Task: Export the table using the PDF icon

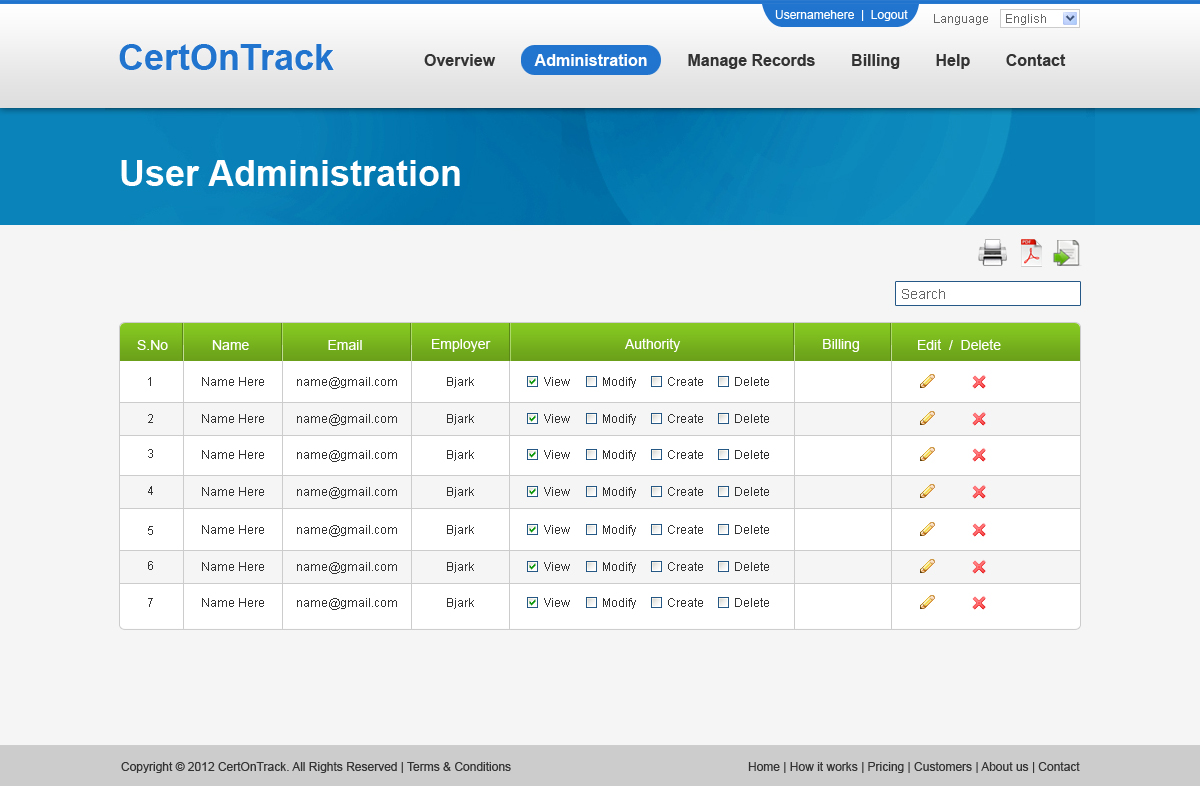Action: coord(1030,253)
